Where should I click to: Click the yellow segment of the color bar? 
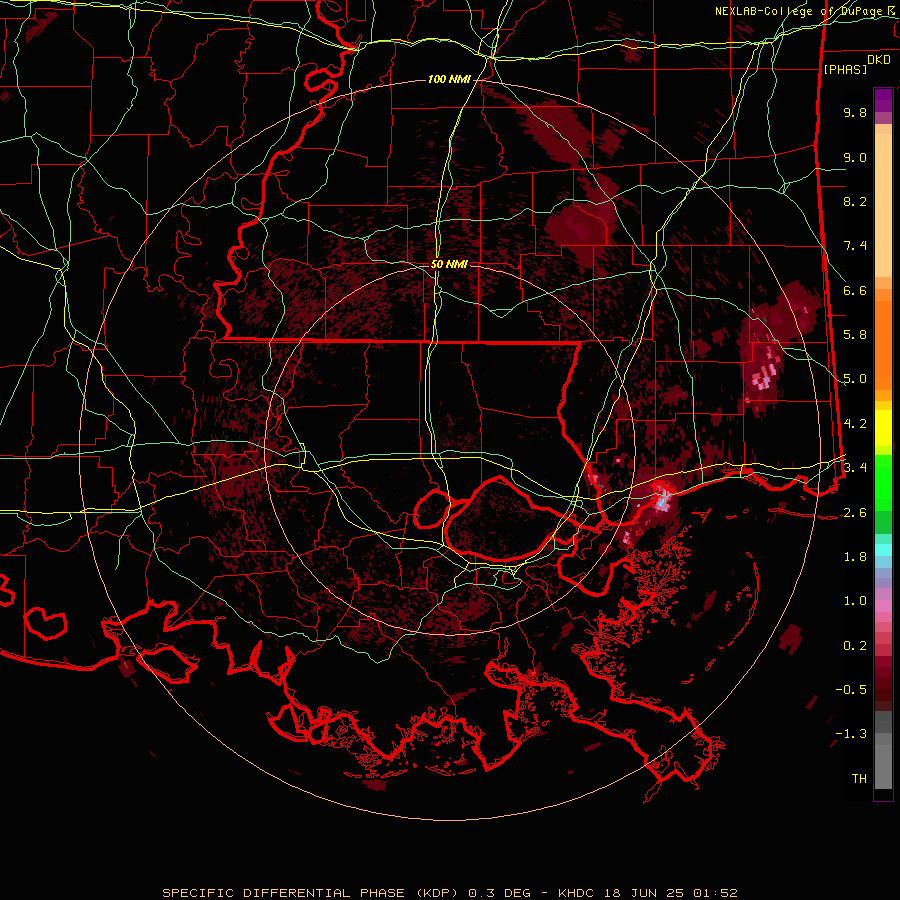pos(883,428)
